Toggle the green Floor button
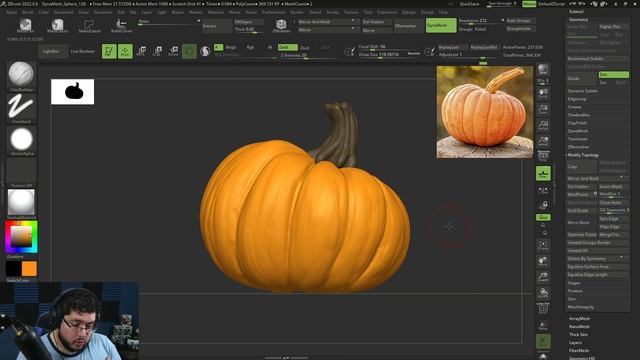This screenshot has width=640, height=360. tap(543, 173)
